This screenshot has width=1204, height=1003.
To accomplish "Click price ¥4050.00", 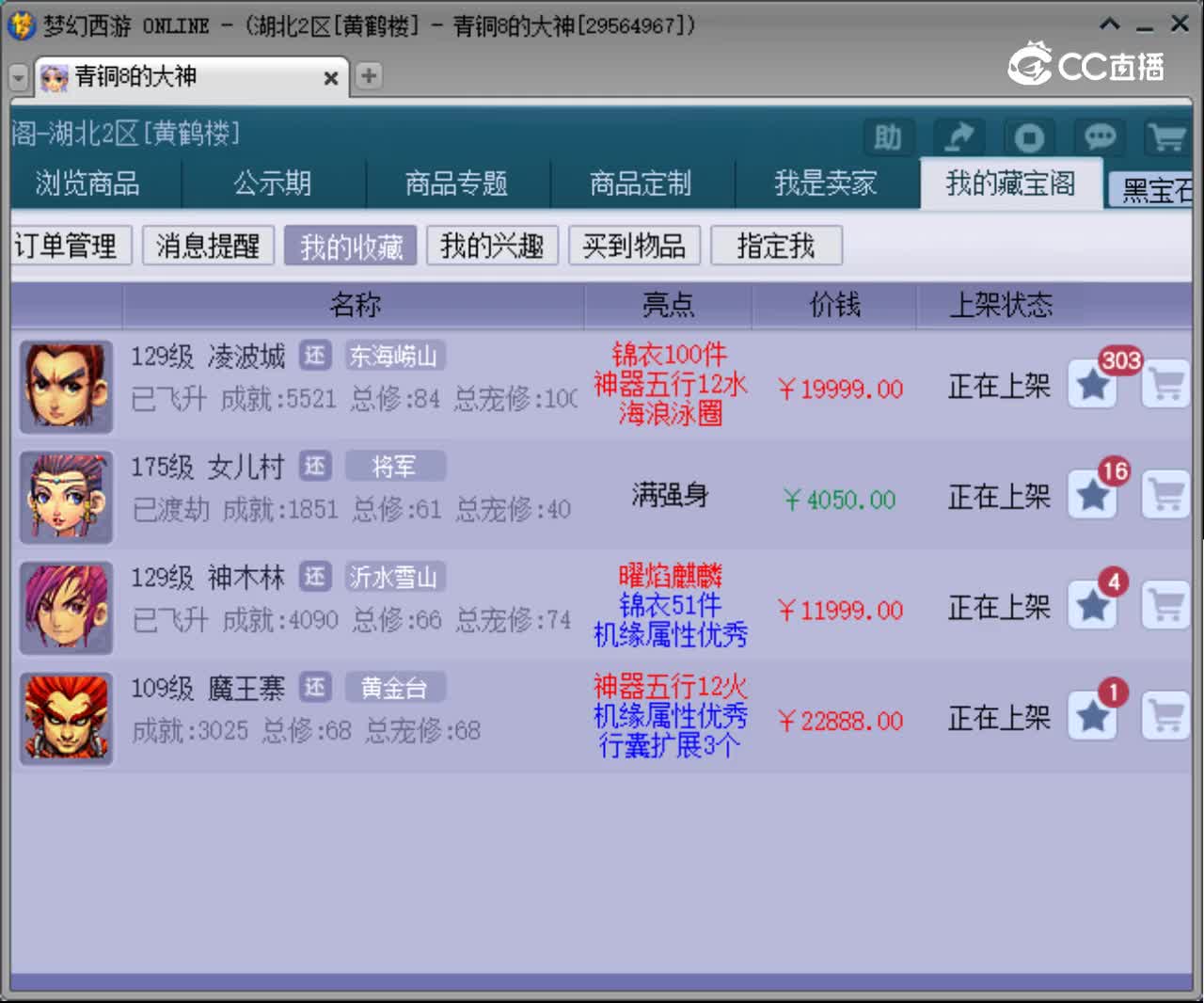I will coord(840,499).
